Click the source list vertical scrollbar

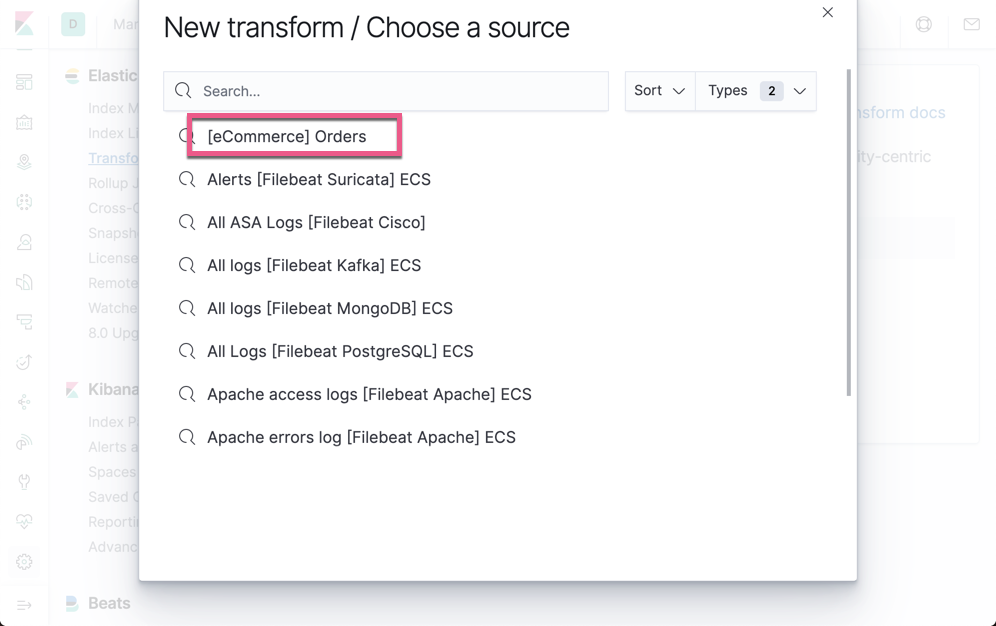tap(849, 232)
